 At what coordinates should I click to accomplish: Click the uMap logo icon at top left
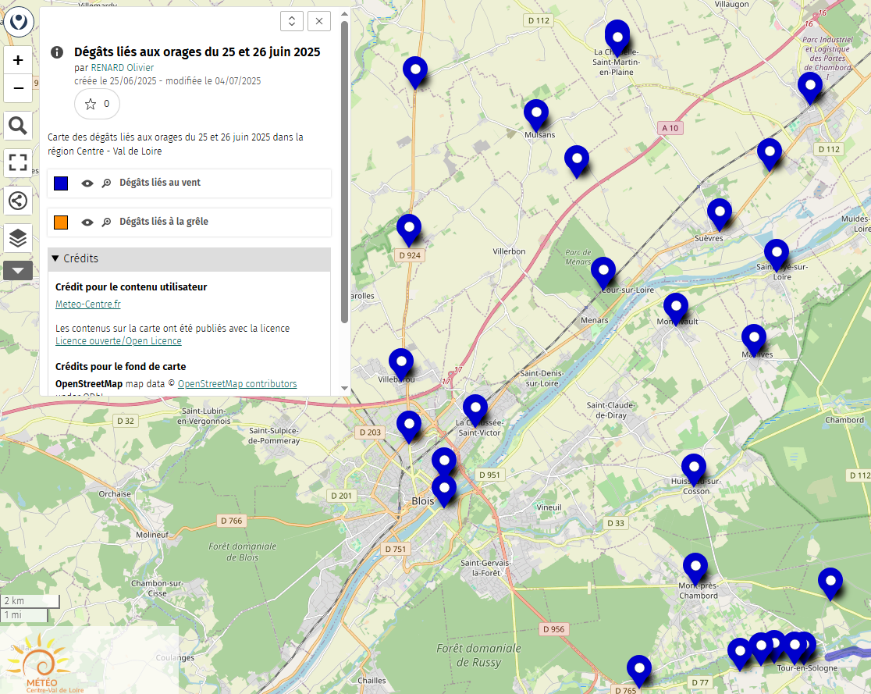[x=19, y=23]
